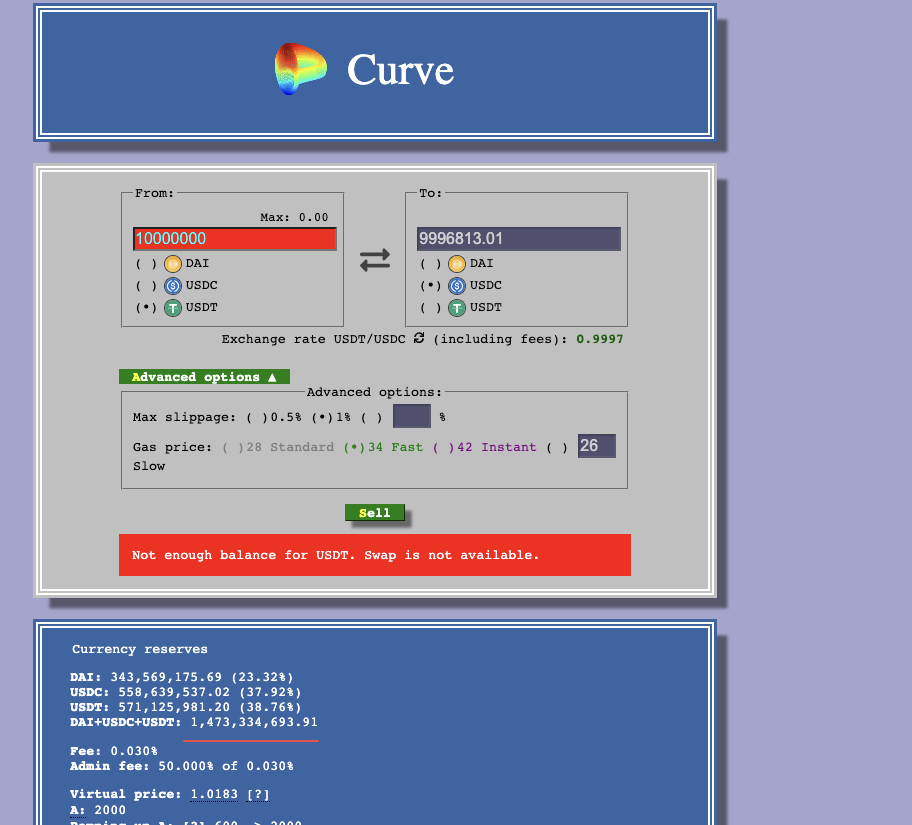This screenshot has width=912, height=825.
Task: Click total reserves 1,473,334,693.91
Action: pos(254,723)
